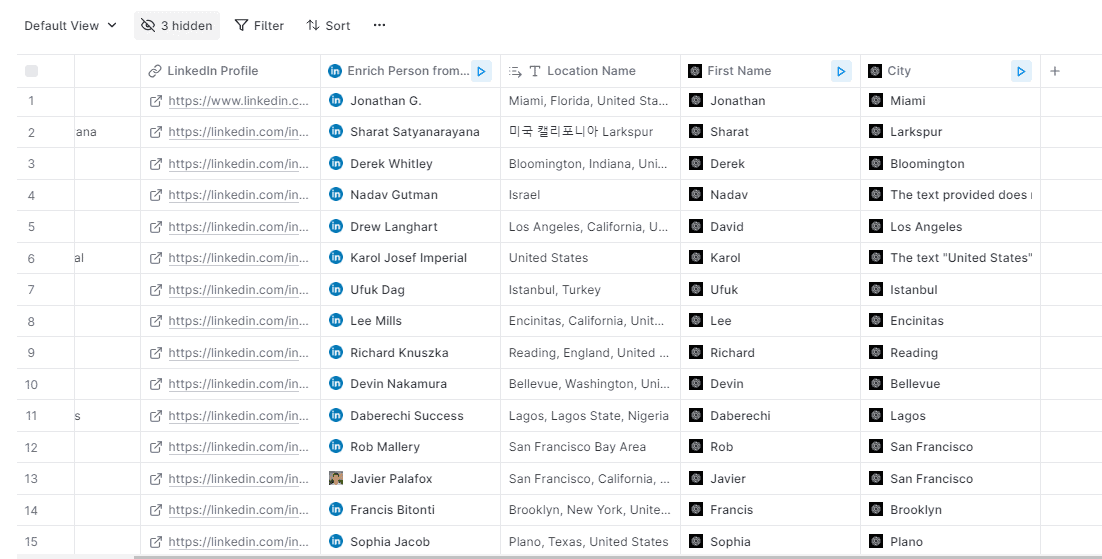Click the LinkedIn icon beside Derek Whitley

336,163
